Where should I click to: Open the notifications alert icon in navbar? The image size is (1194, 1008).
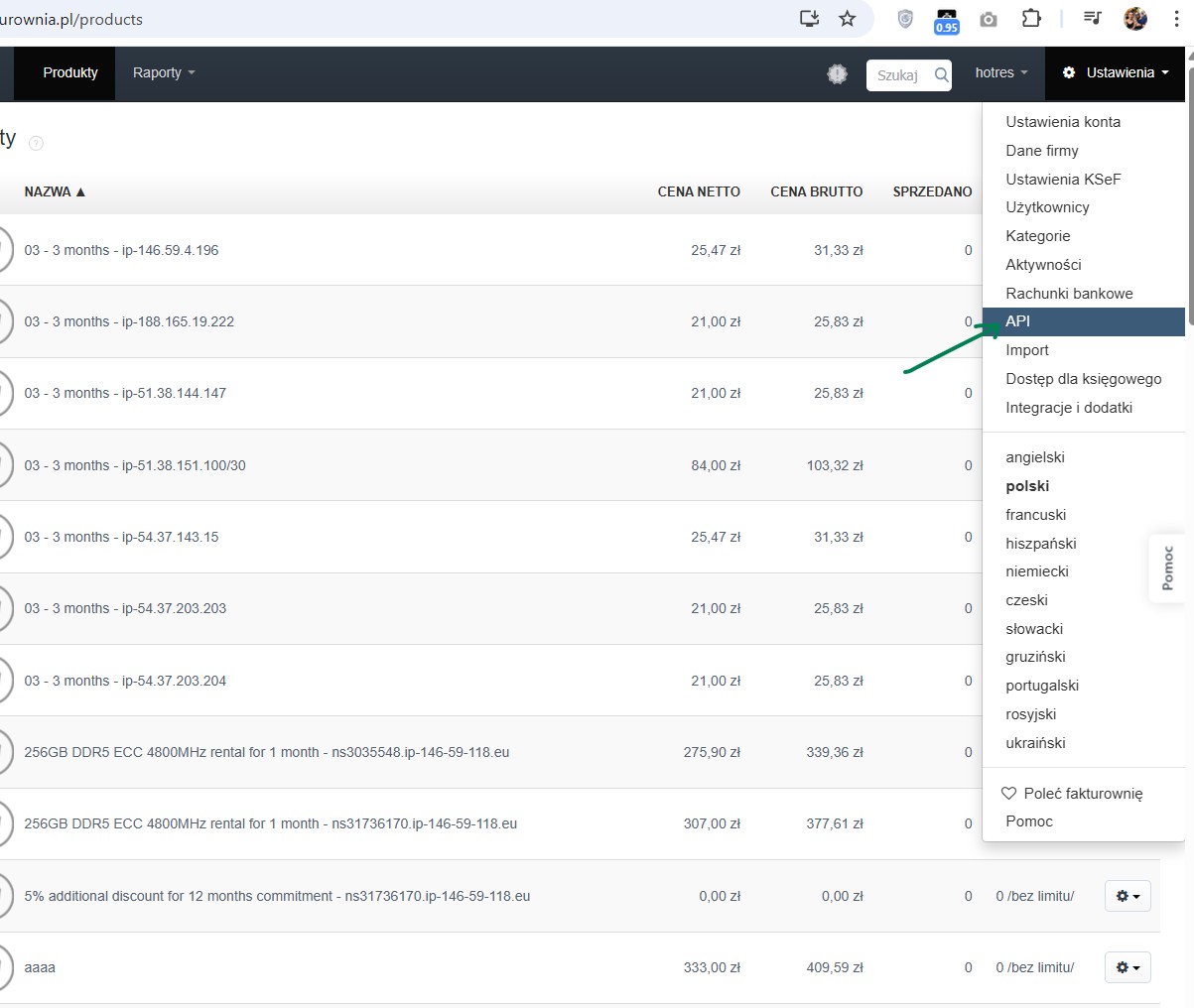tap(838, 73)
